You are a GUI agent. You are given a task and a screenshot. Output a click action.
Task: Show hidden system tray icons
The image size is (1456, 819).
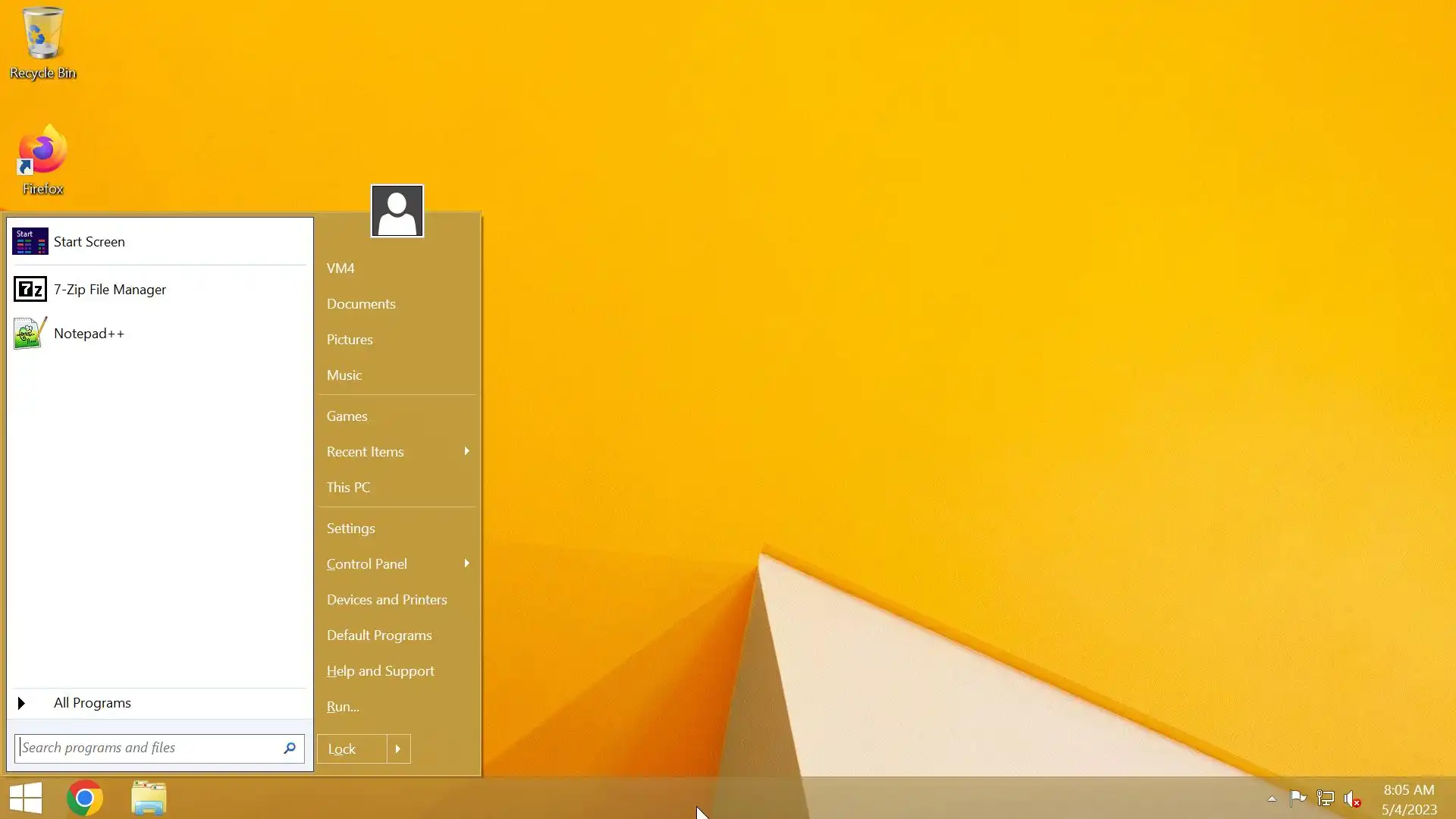[1272, 799]
